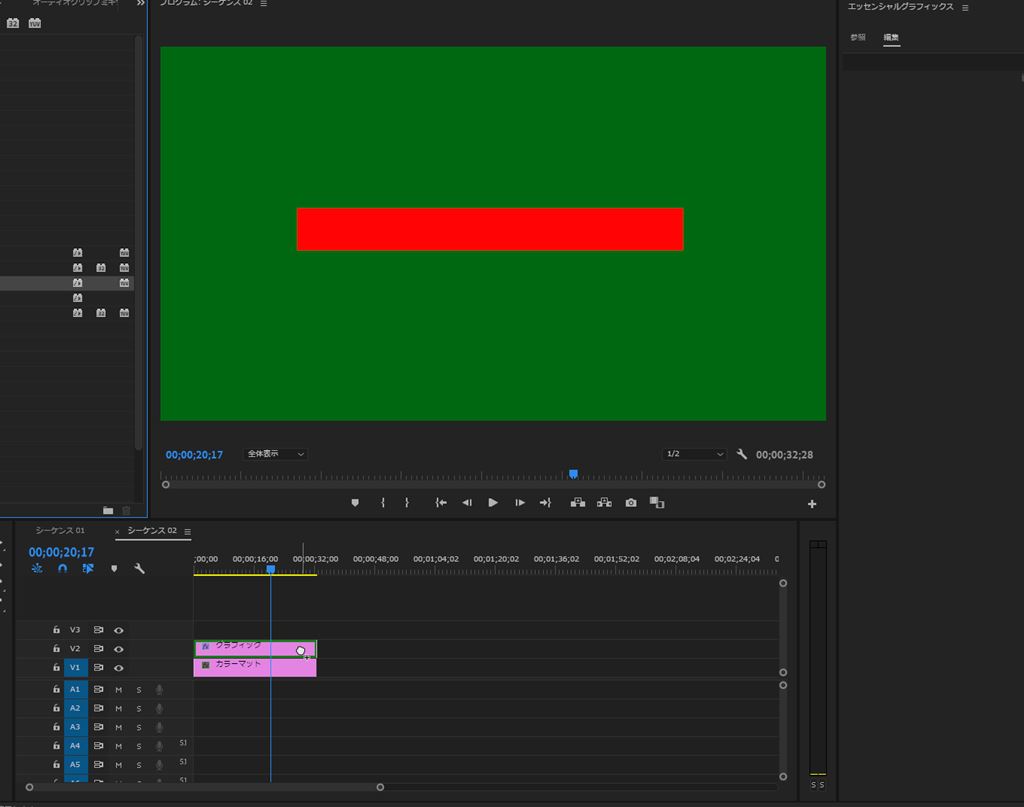This screenshot has height=807, width=1024.
Task: Toggle the timeline snap magnet icon
Action: 62,569
